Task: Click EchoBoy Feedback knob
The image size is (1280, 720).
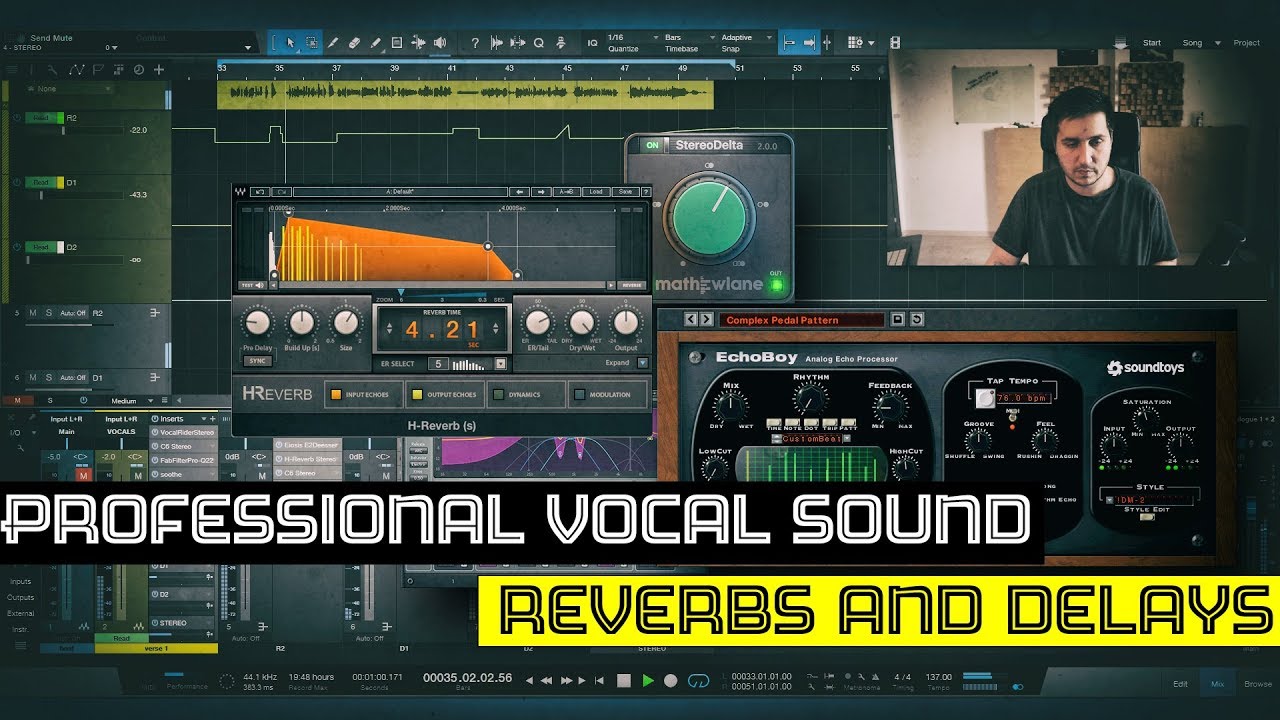Action: (888, 408)
